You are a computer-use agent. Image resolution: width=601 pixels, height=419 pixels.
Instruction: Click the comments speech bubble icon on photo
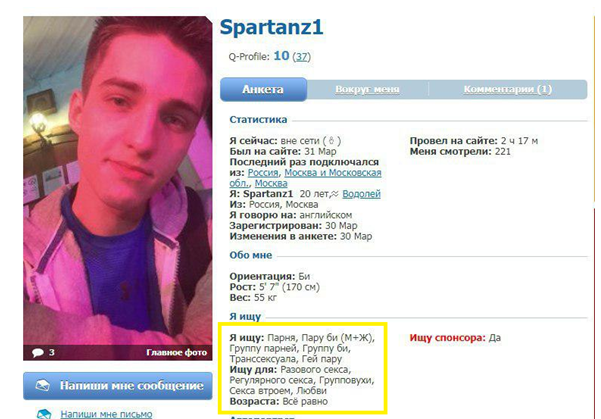pos(38,352)
